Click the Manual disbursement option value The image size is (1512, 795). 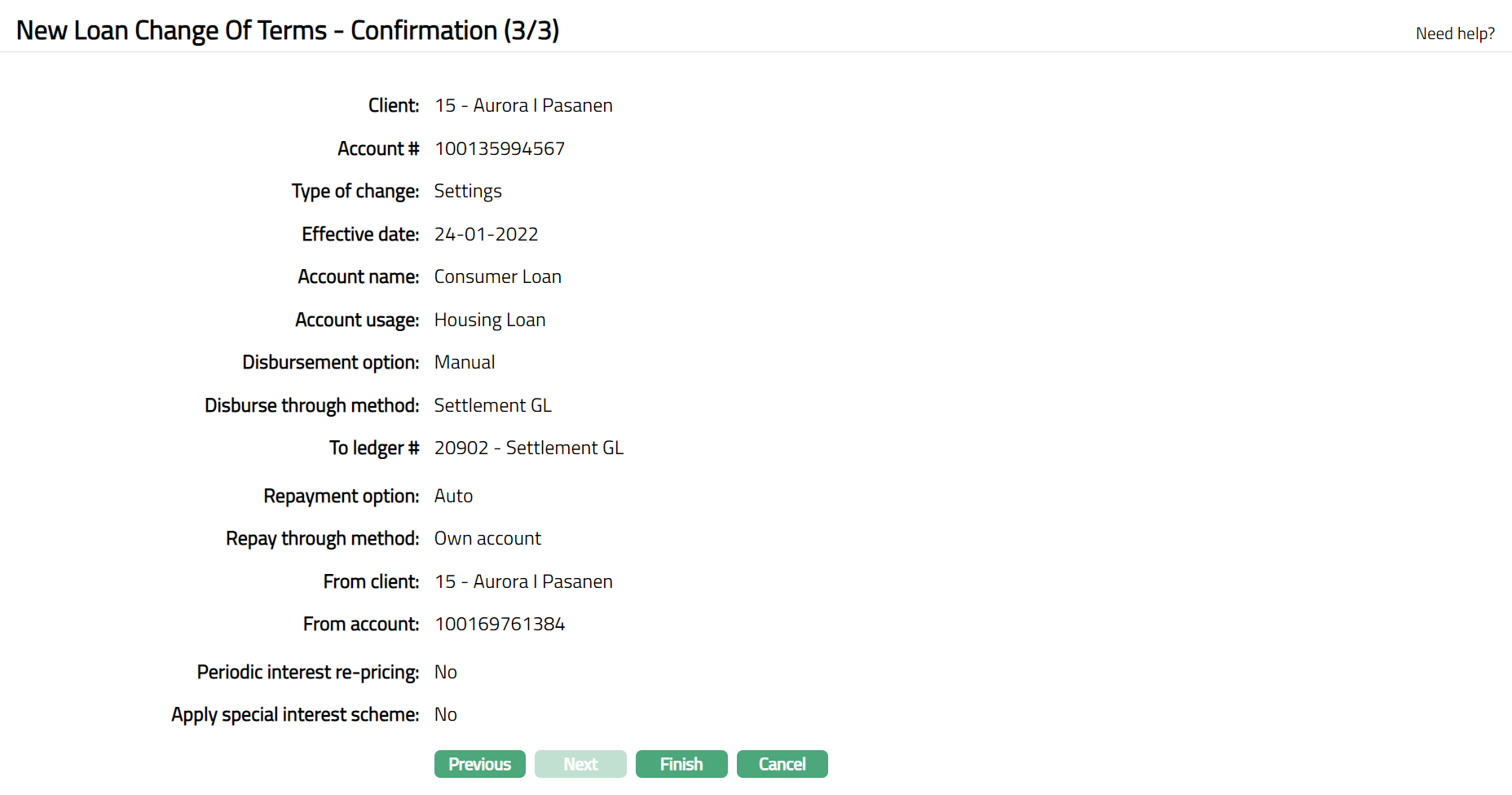[x=465, y=362]
